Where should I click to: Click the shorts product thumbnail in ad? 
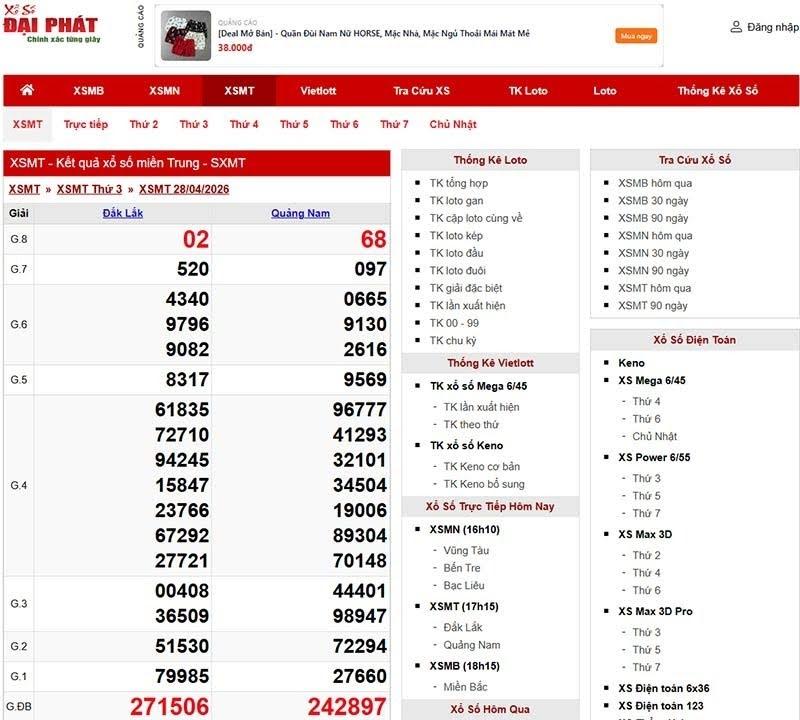click(x=186, y=36)
